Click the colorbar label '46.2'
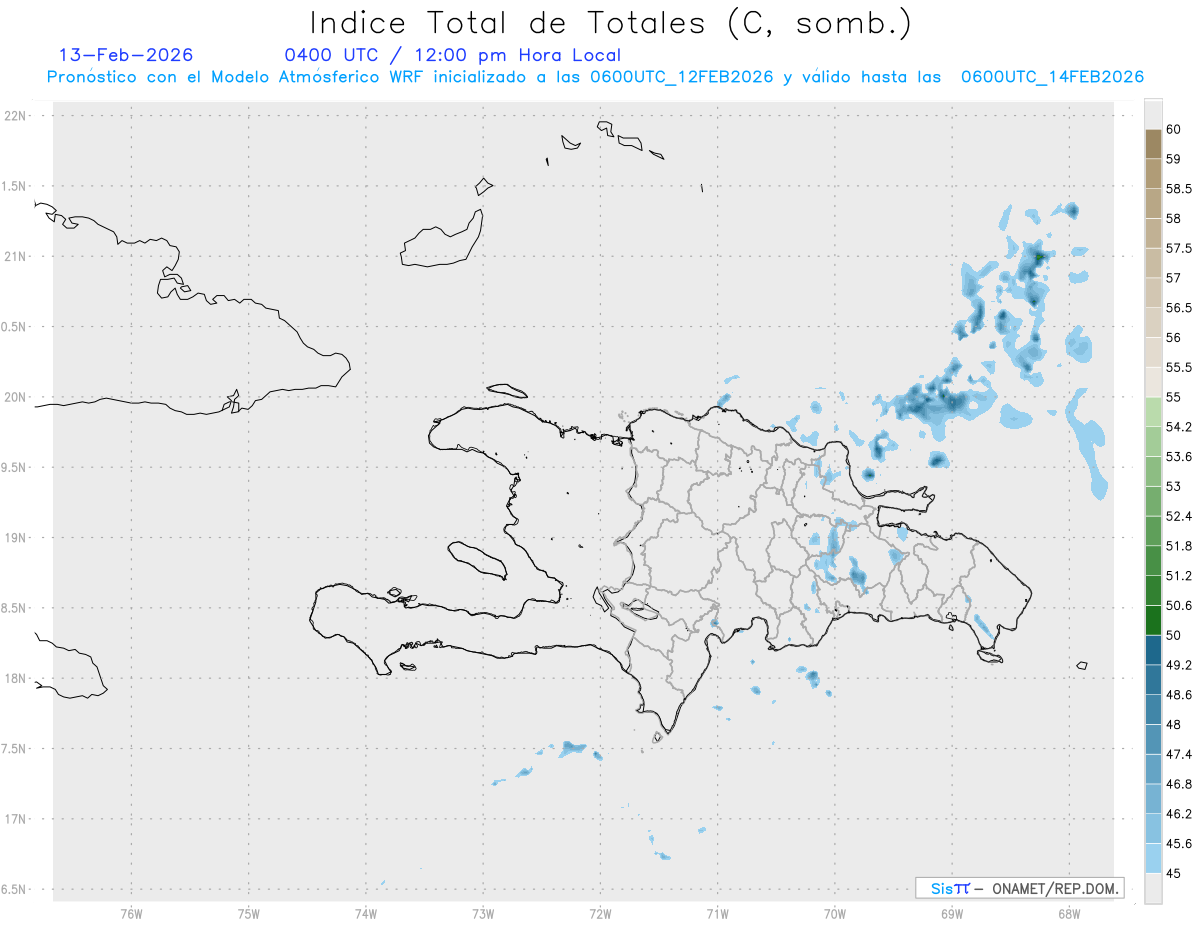Screen dimensions: 1200x927 click(1178, 813)
